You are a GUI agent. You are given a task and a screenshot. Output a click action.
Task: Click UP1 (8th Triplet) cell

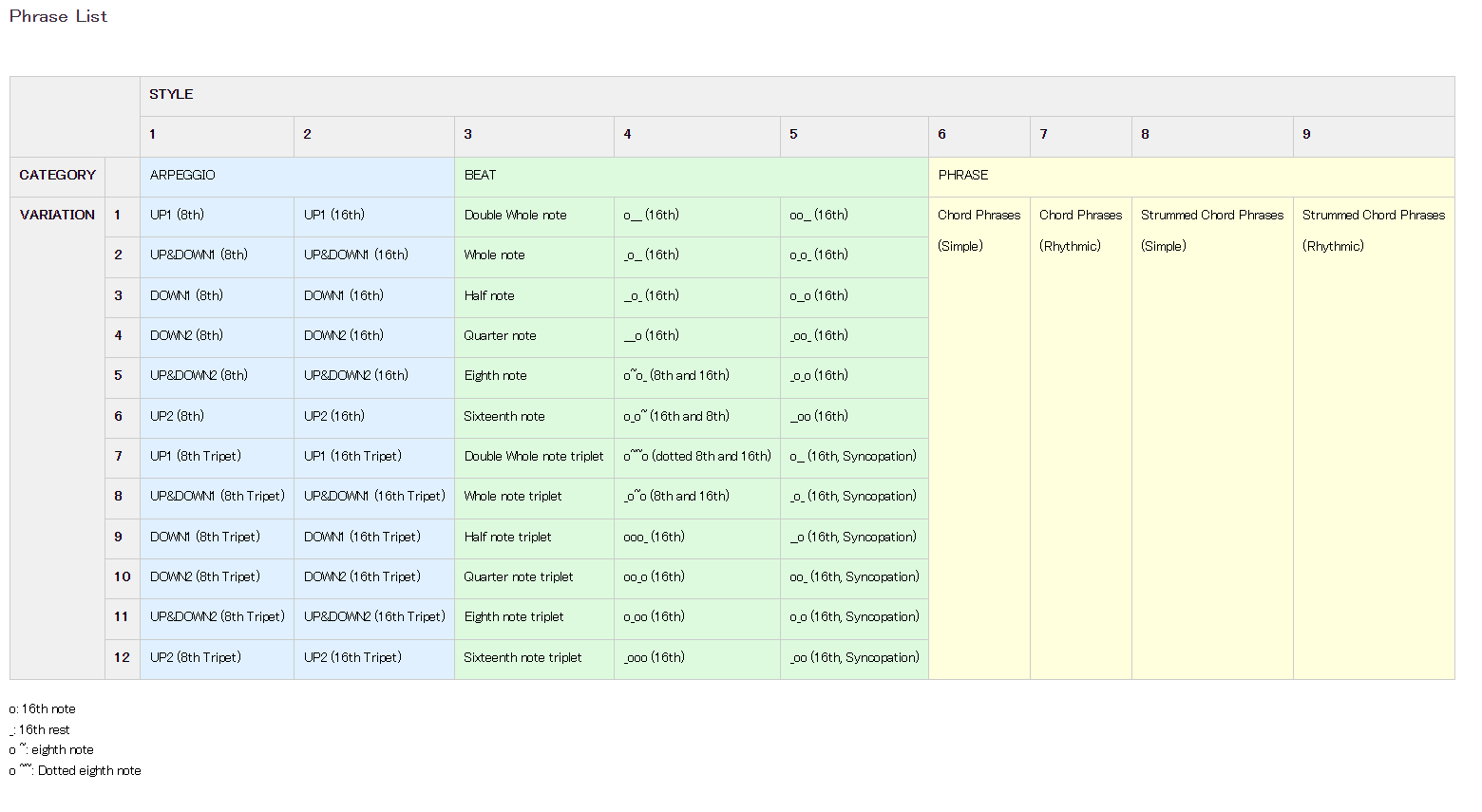tap(217, 458)
